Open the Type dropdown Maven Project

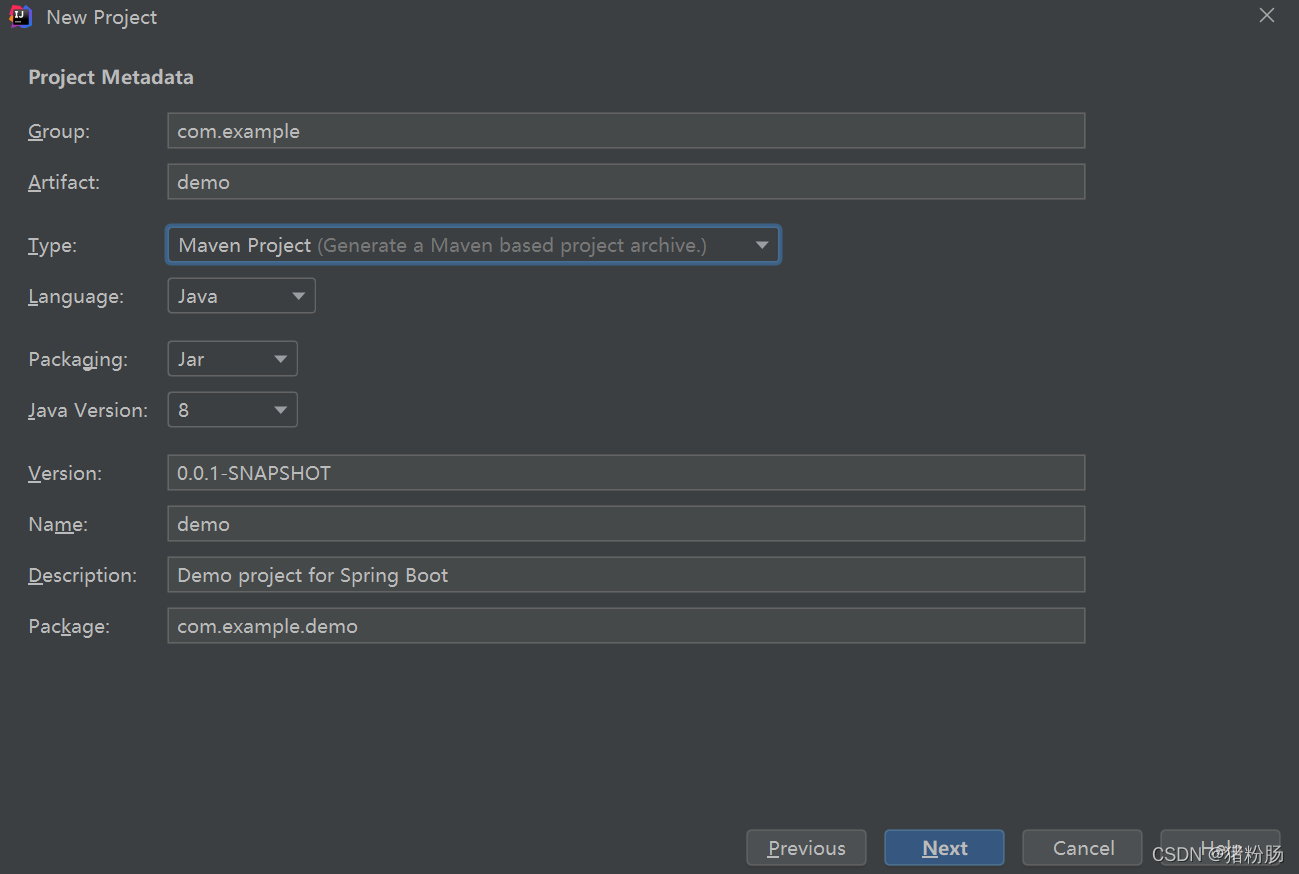[x=473, y=245]
